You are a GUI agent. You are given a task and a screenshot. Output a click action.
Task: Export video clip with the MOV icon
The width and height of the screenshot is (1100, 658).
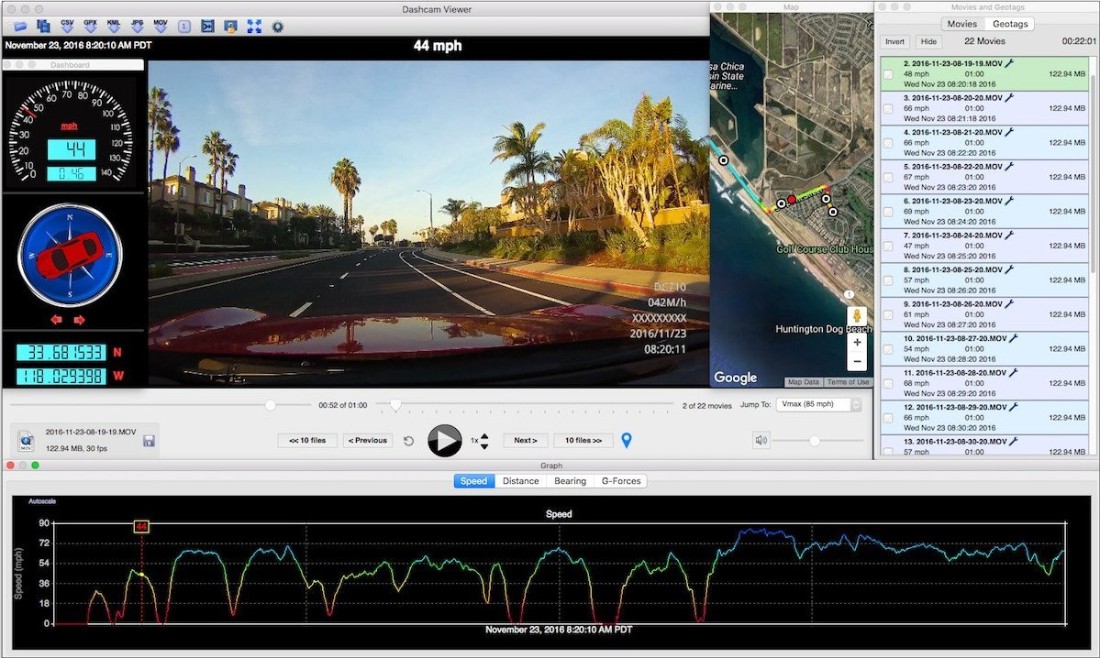[x=160, y=25]
